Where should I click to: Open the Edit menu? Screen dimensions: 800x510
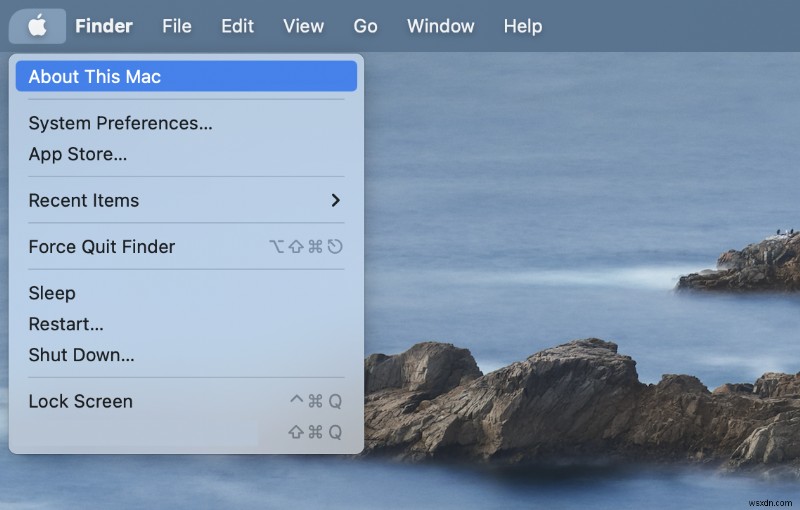[x=237, y=26]
